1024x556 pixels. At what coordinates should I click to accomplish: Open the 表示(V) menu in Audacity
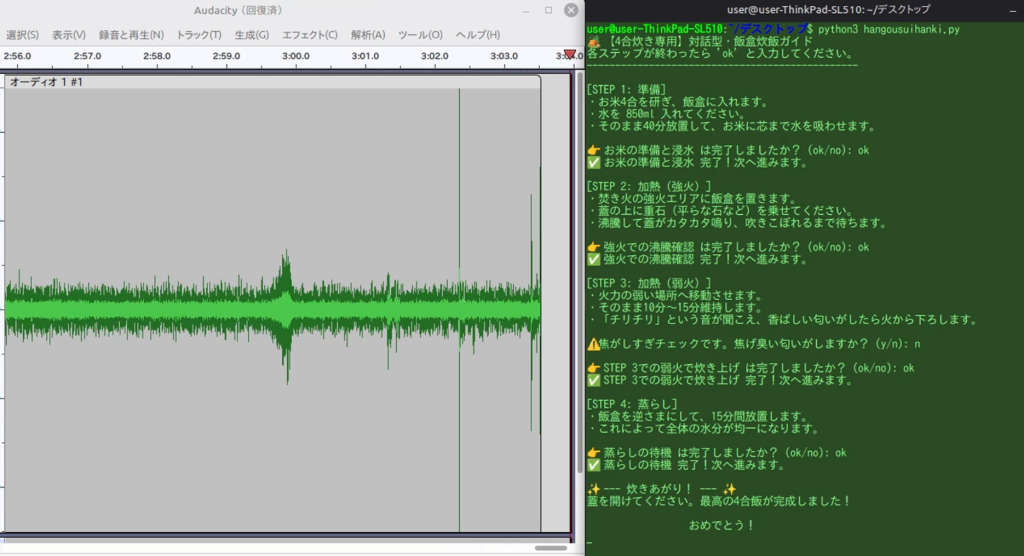[69, 35]
